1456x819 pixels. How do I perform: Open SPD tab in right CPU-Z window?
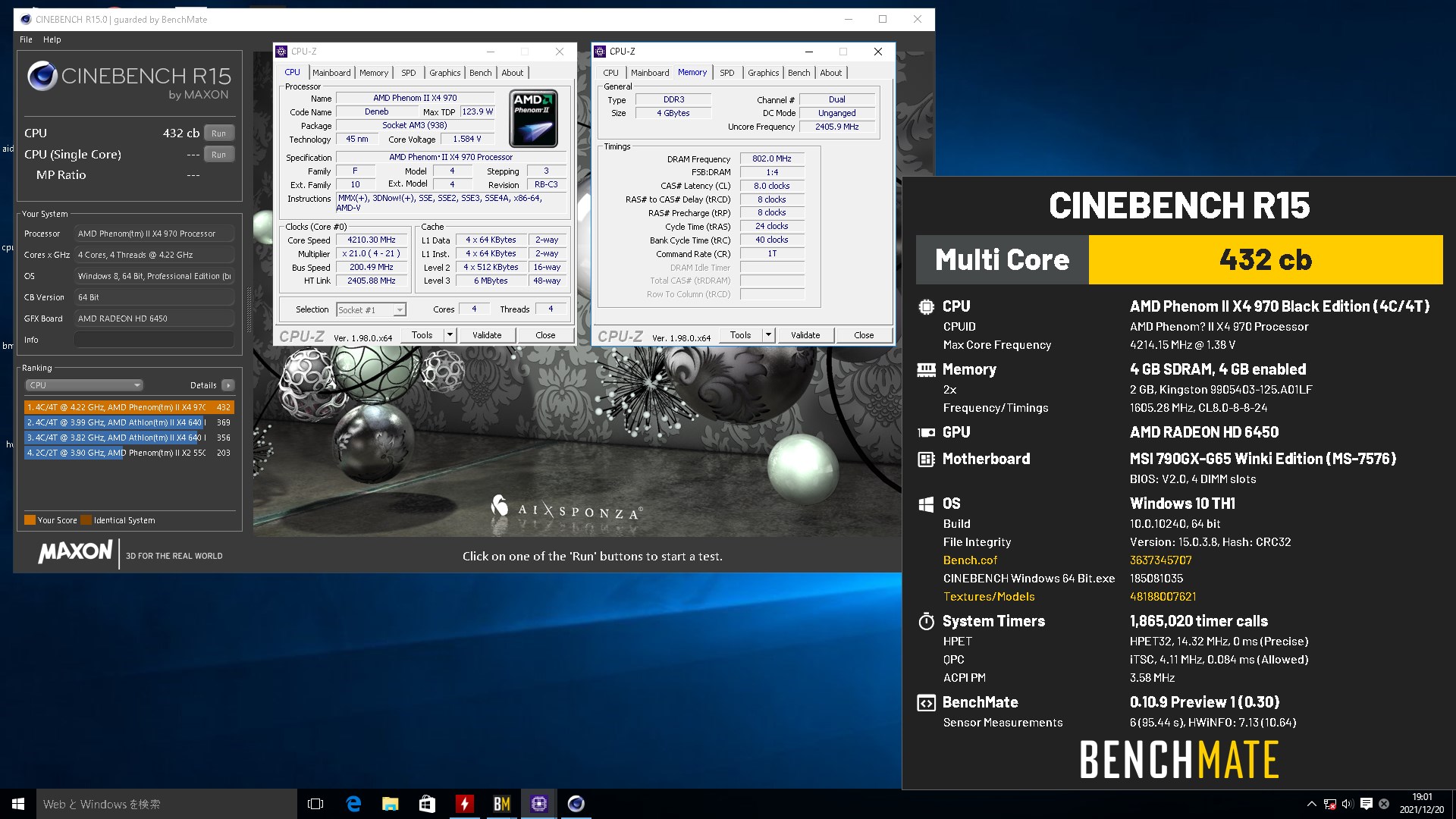(x=727, y=73)
